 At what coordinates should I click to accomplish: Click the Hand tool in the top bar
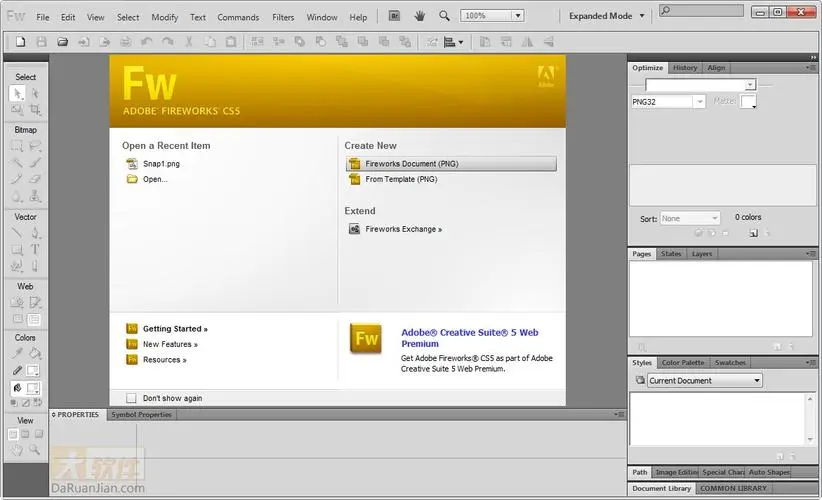(x=420, y=16)
